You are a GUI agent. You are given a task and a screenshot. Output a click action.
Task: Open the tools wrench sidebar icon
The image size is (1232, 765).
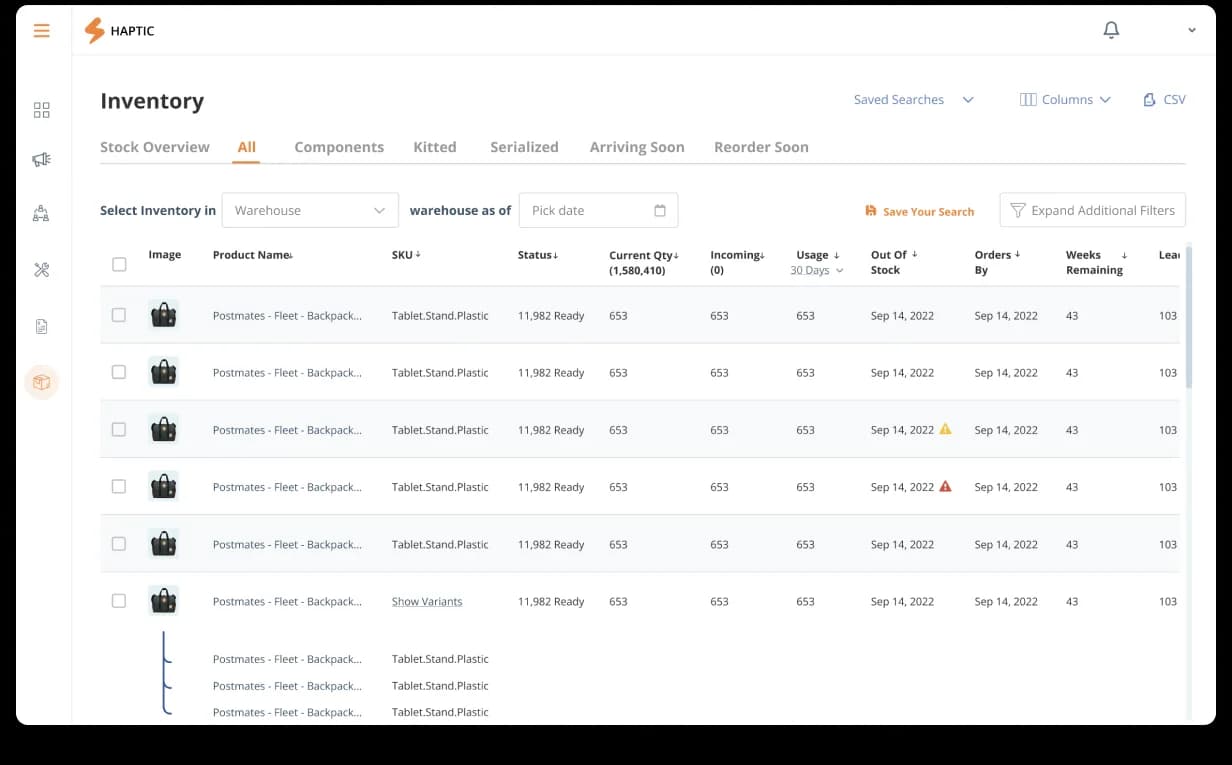point(41,270)
